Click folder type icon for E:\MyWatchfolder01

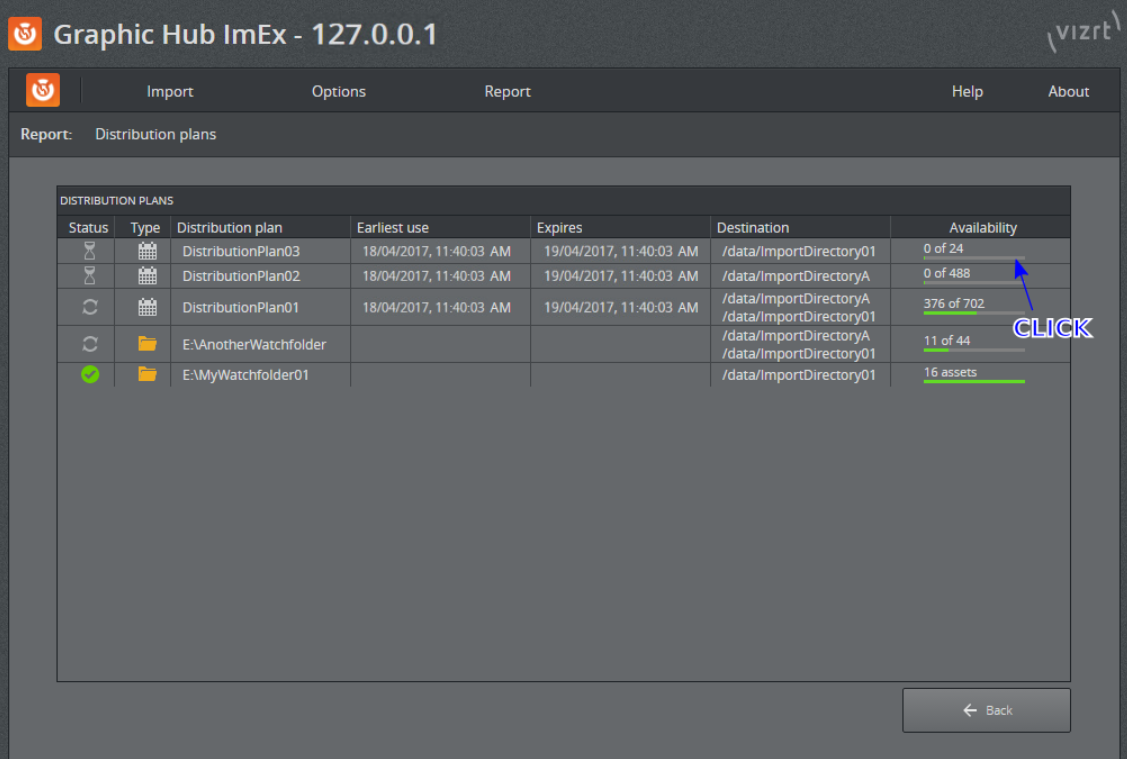pyautogui.click(x=147, y=374)
